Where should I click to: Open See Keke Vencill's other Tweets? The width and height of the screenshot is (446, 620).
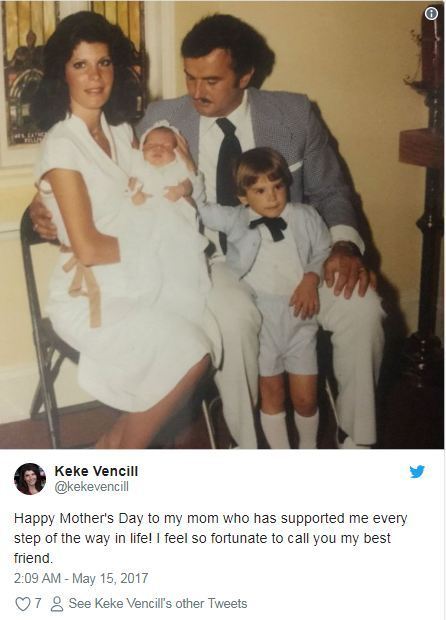pos(158,603)
